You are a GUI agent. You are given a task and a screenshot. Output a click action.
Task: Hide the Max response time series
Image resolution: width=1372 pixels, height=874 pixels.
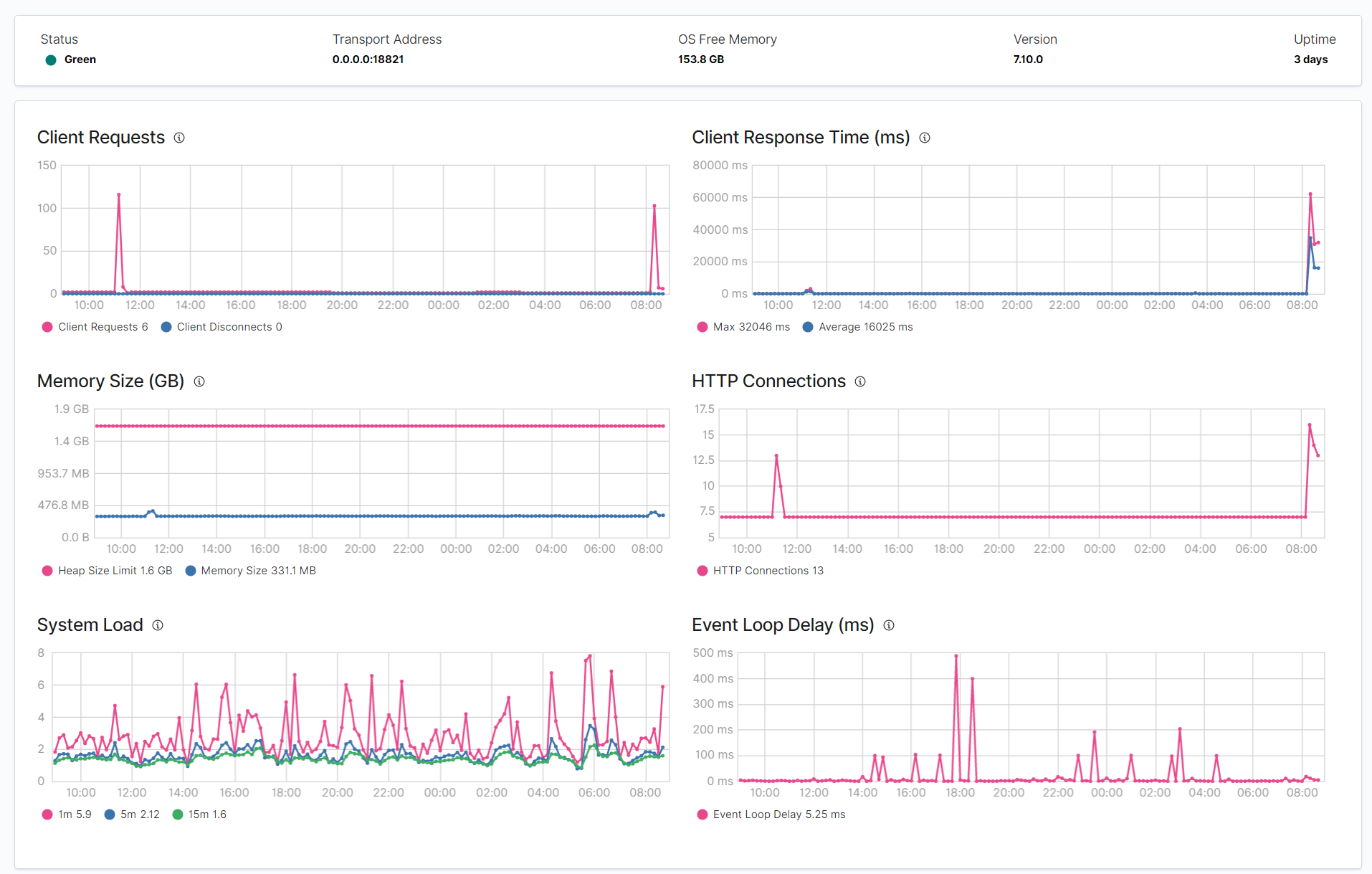743,327
